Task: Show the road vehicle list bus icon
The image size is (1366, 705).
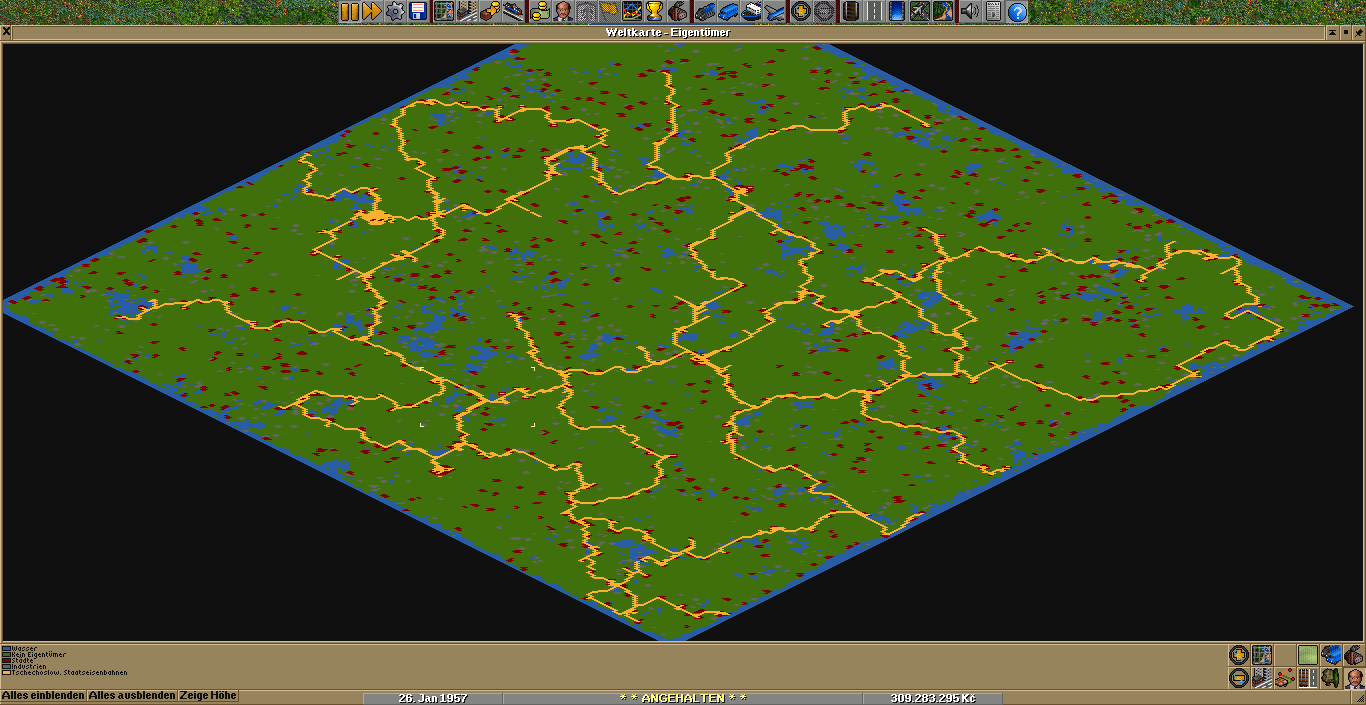Action: 727,12
